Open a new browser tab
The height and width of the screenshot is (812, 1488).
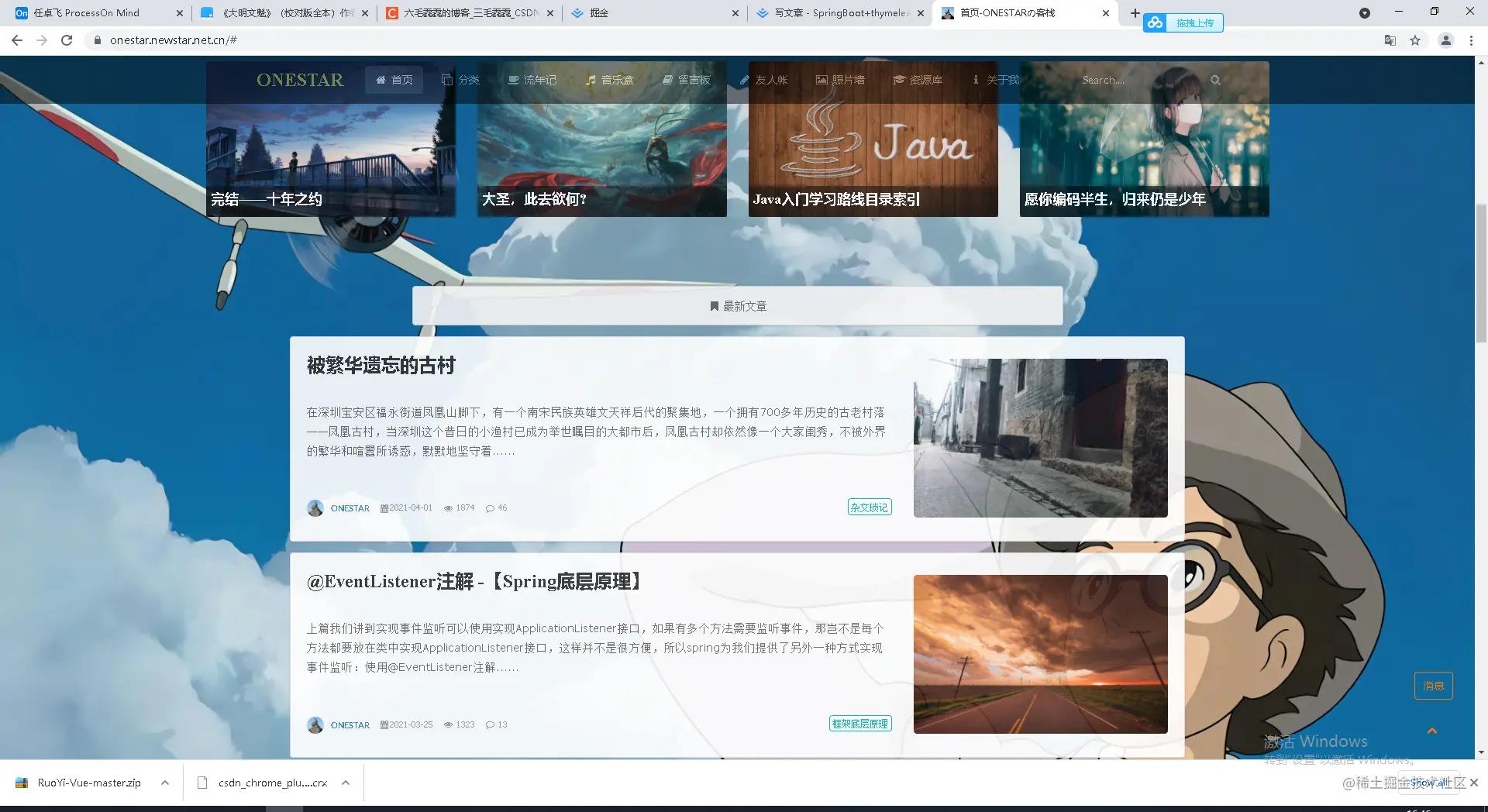[x=1135, y=13]
